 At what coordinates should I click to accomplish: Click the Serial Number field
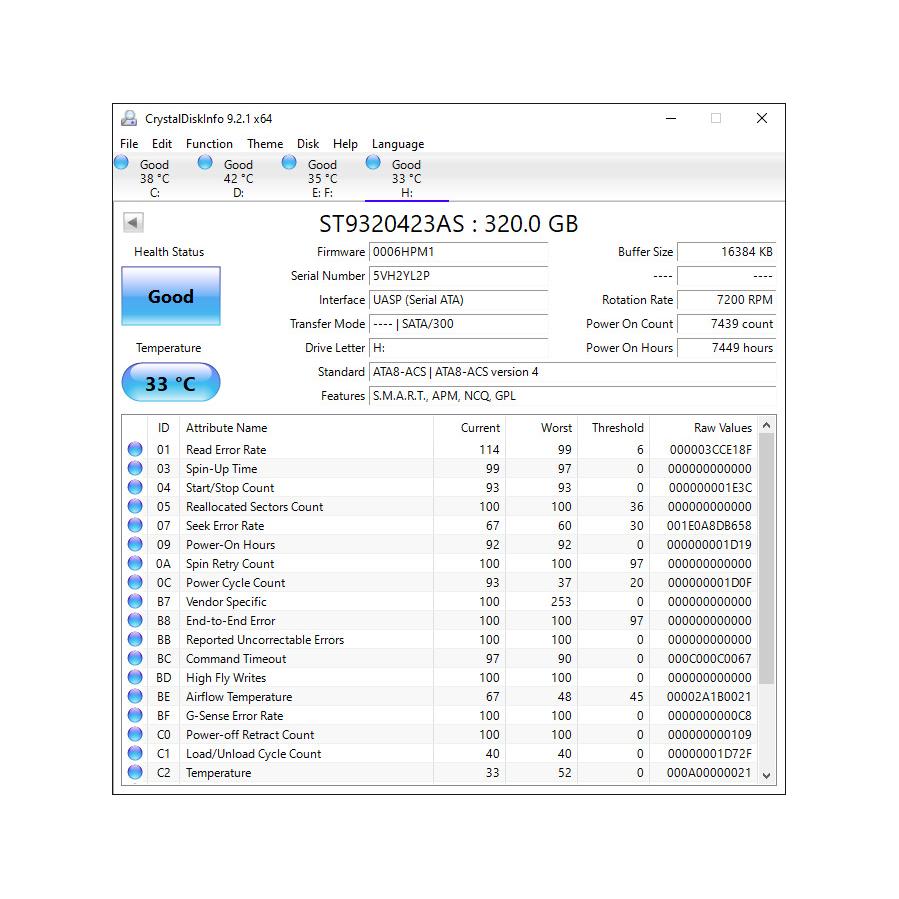(x=458, y=276)
